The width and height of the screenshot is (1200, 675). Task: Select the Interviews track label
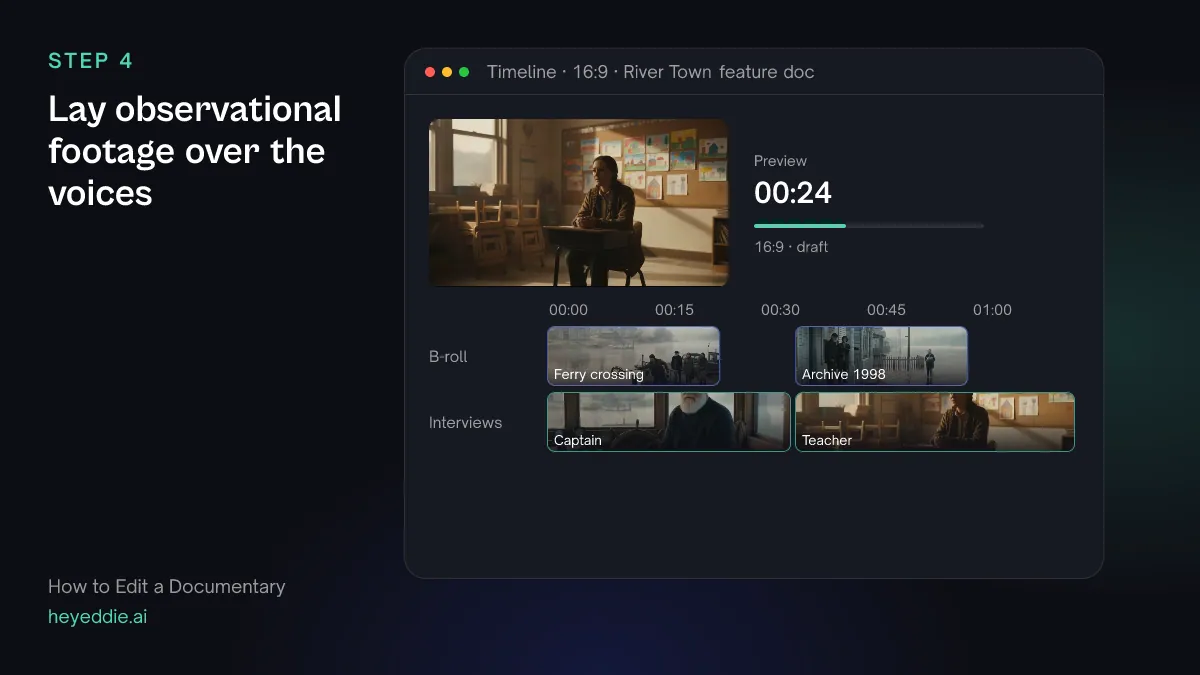tap(465, 423)
